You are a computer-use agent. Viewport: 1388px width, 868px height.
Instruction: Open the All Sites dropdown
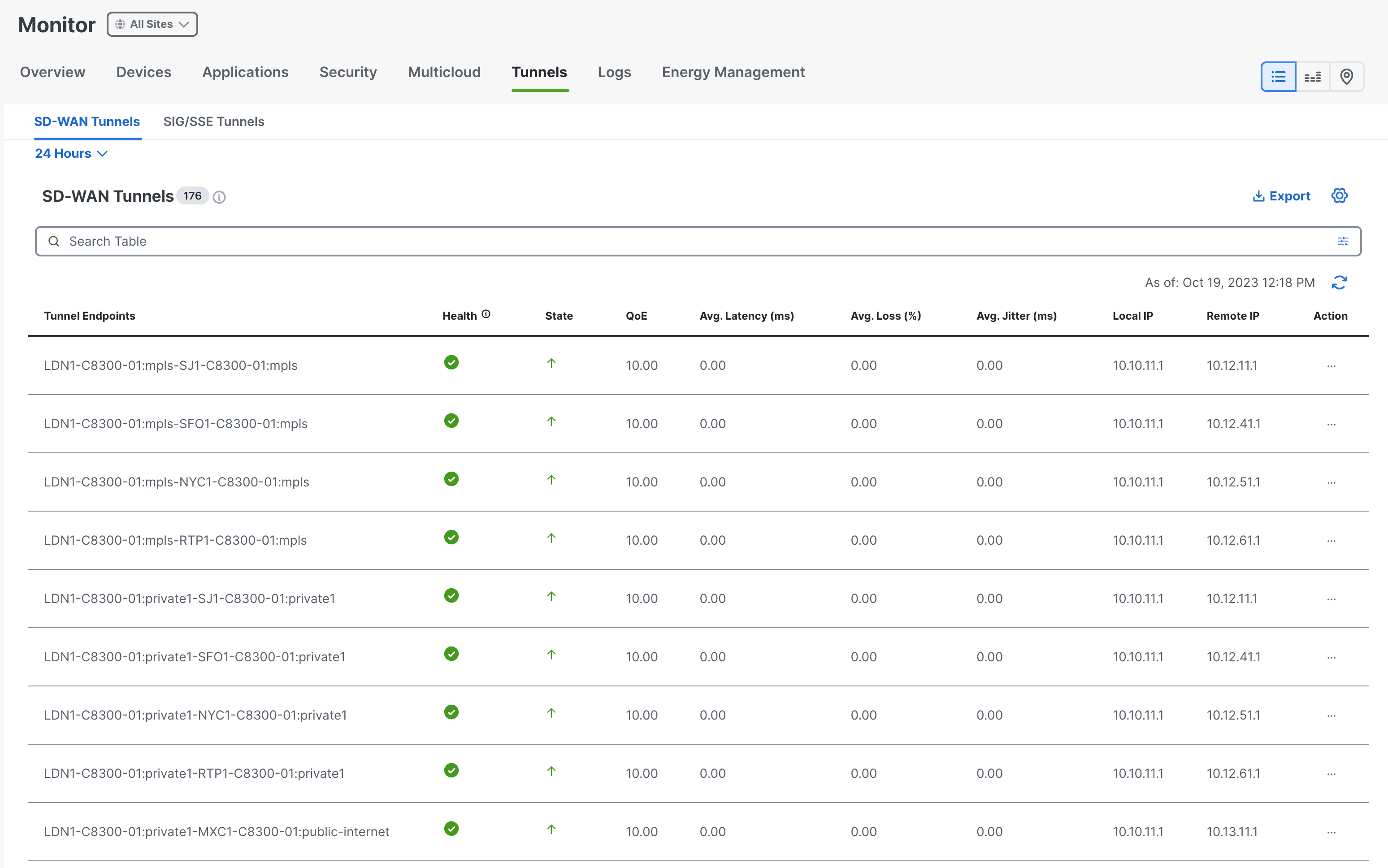click(152, 24)
